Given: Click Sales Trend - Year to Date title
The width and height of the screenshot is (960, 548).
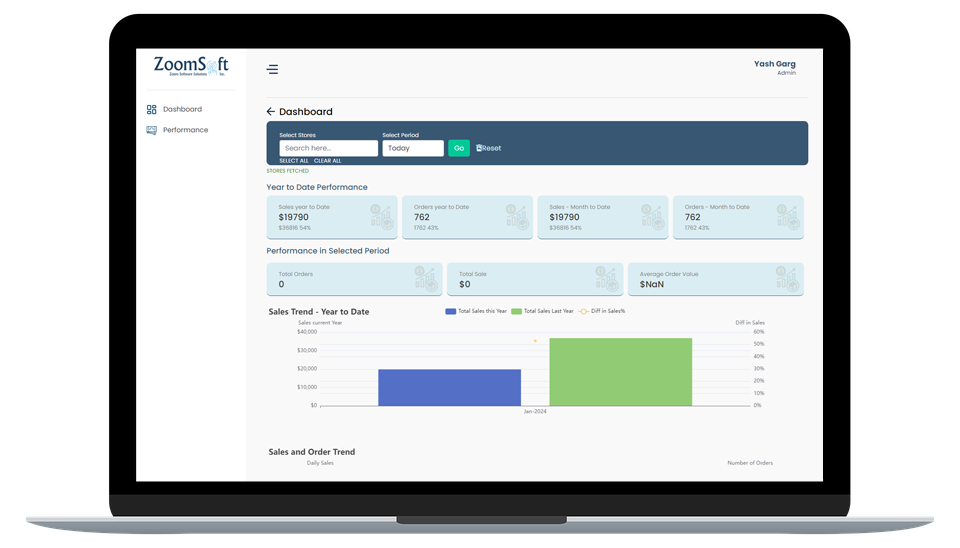Looking at the screenshot, I should [x=319, y=312].
